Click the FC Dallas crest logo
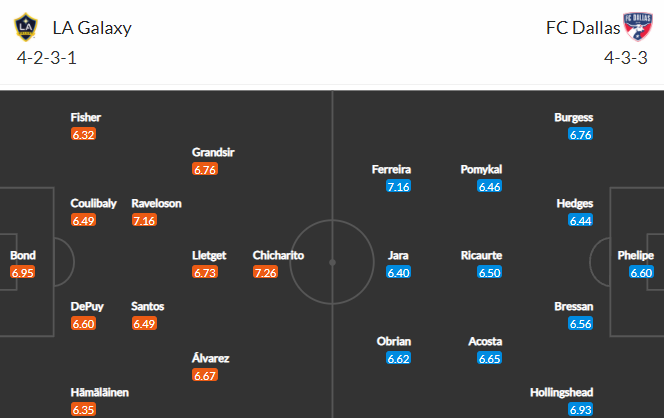Image resolution: width=664 pixels, height=418 pixels. pyautogui.click(x=638, y=26)
